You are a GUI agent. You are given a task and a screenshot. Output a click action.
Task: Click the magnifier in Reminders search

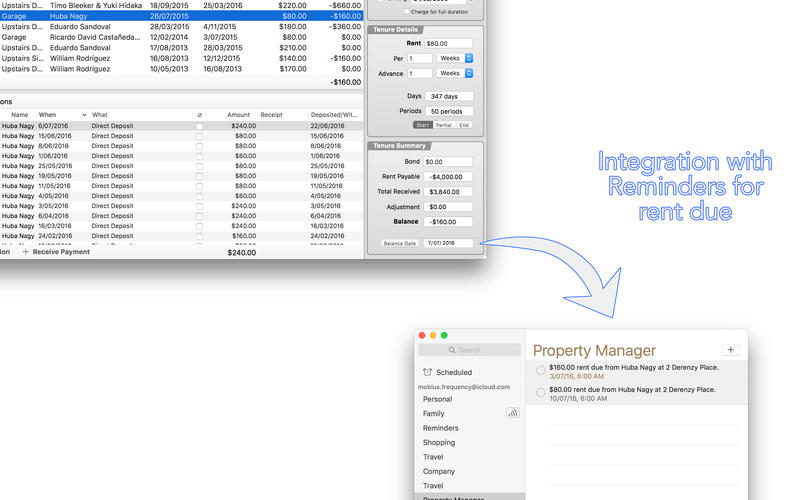(452, 350)
